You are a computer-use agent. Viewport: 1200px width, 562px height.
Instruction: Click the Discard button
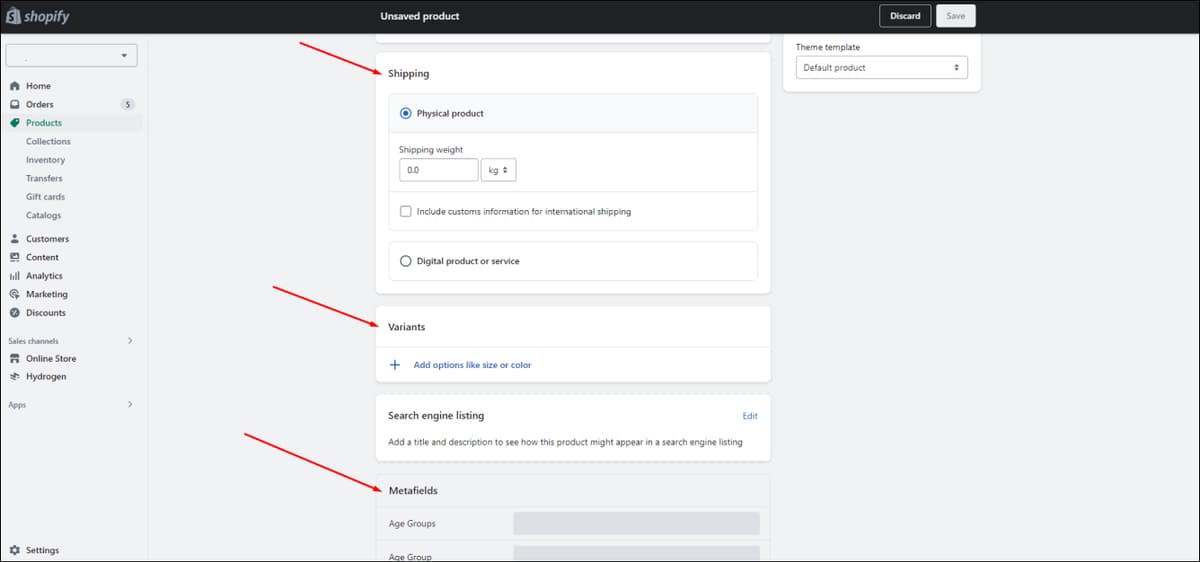[x=905, y=16]
